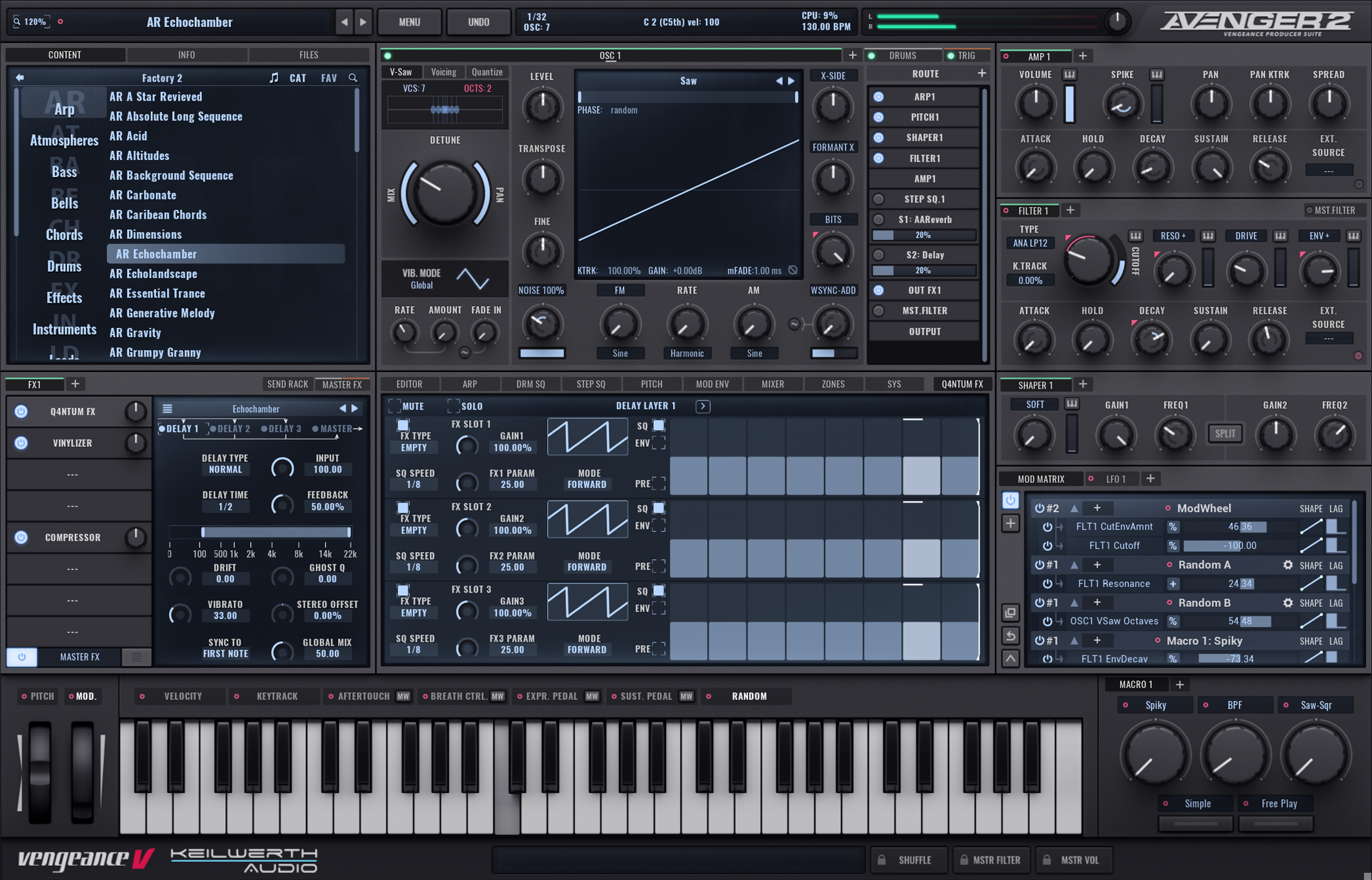1372x880 pixels.
Task: Click the music note icon beside CAT
Action: pyautogui.click(x=274, y=77)
